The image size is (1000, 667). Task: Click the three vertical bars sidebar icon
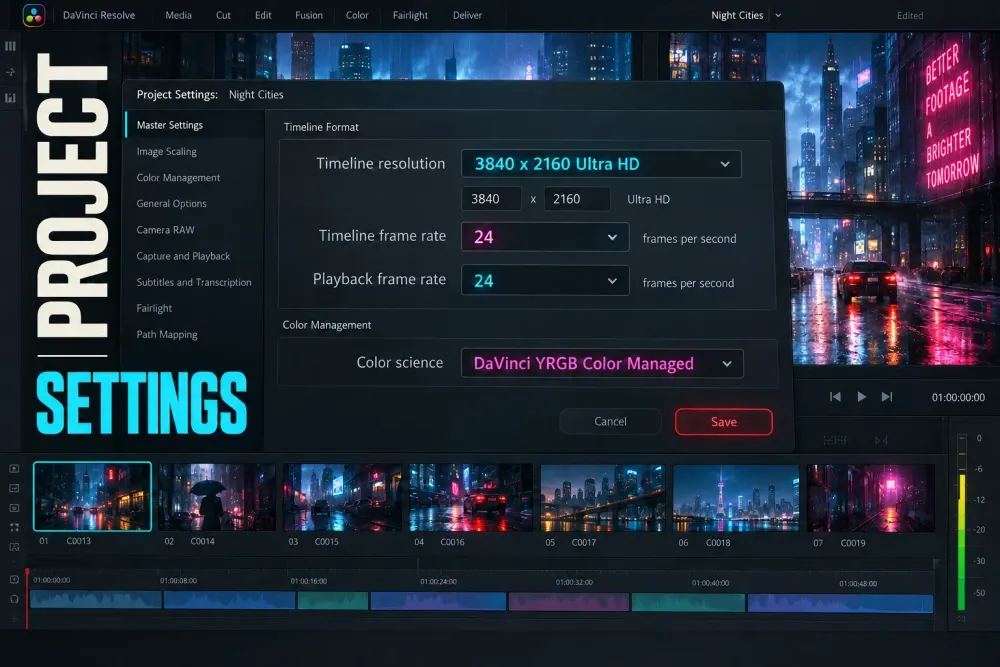[10, 46]
